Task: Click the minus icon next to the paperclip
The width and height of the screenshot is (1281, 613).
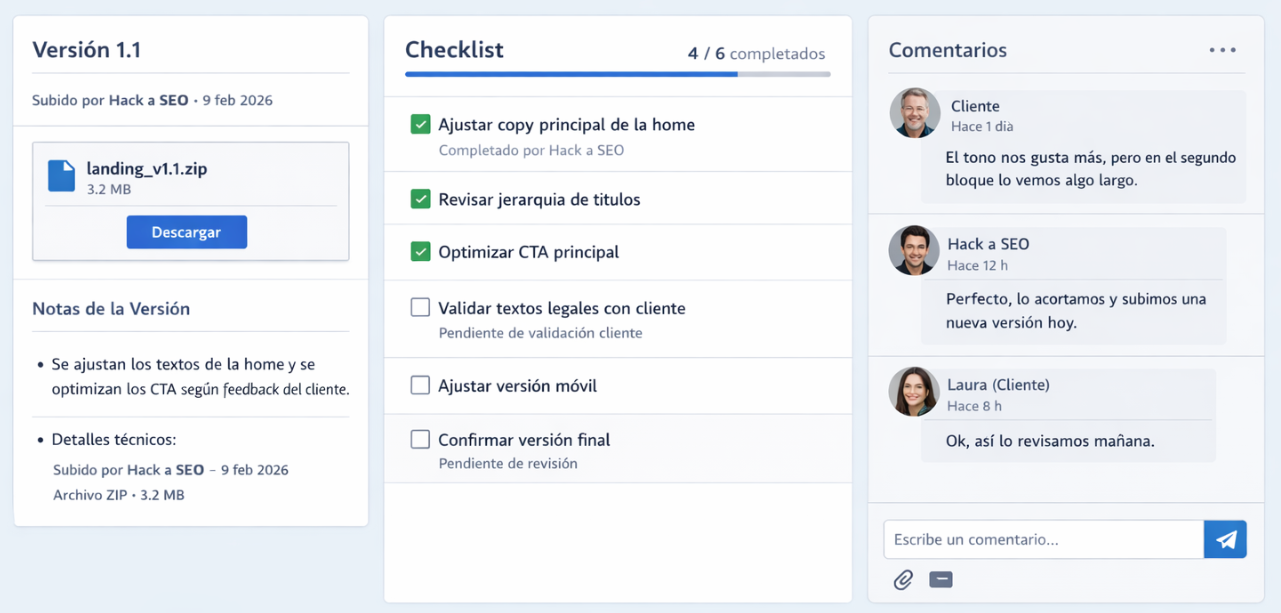Action: click(x=940, y=579)
